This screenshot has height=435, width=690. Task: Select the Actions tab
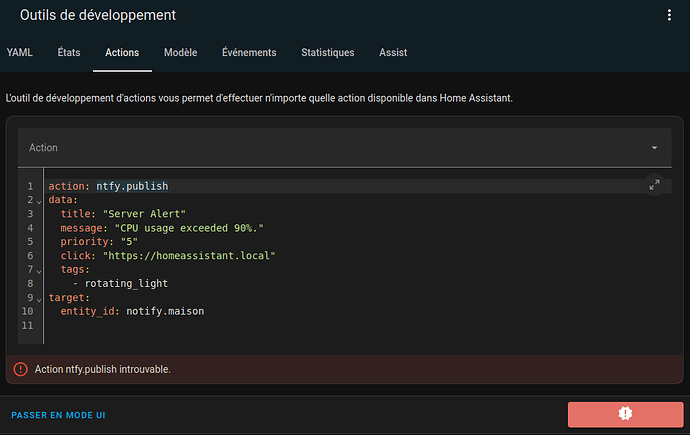pos(122,53)
